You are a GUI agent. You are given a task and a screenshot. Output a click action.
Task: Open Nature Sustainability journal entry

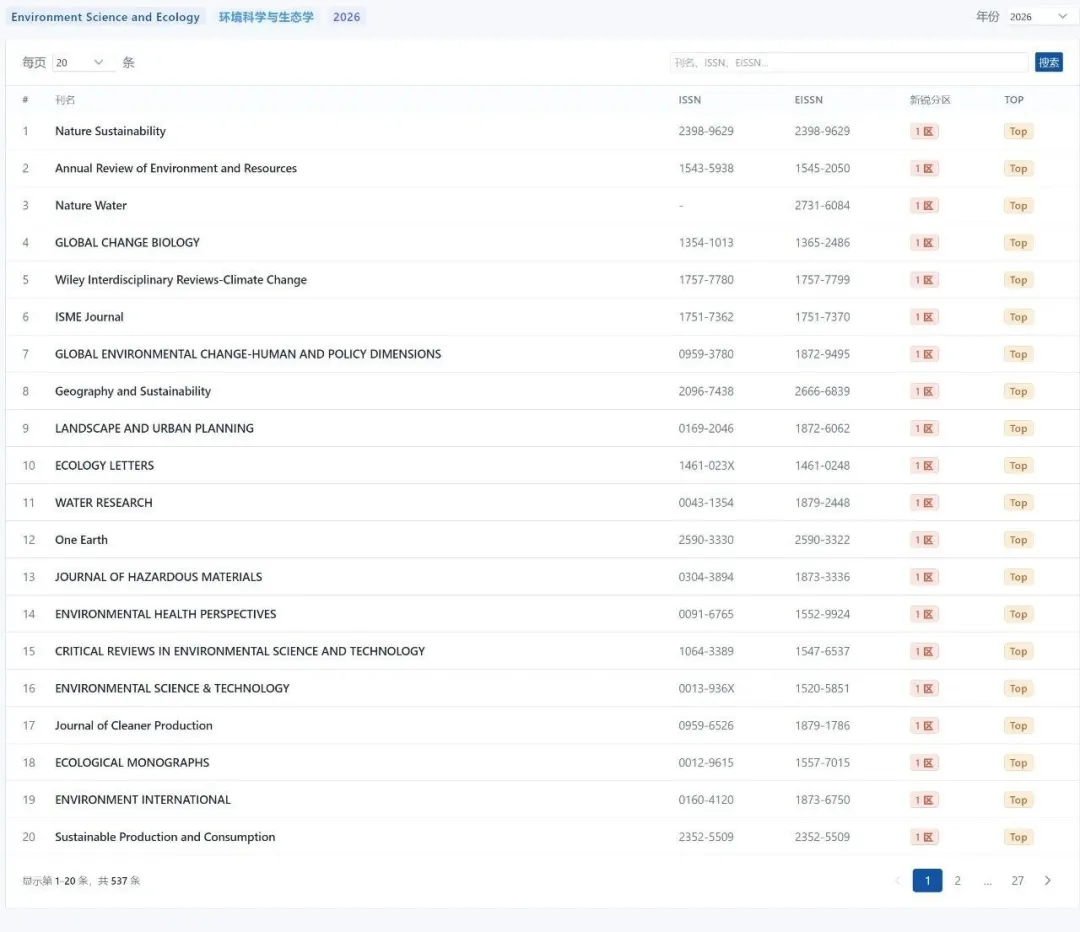pos(110,131)
